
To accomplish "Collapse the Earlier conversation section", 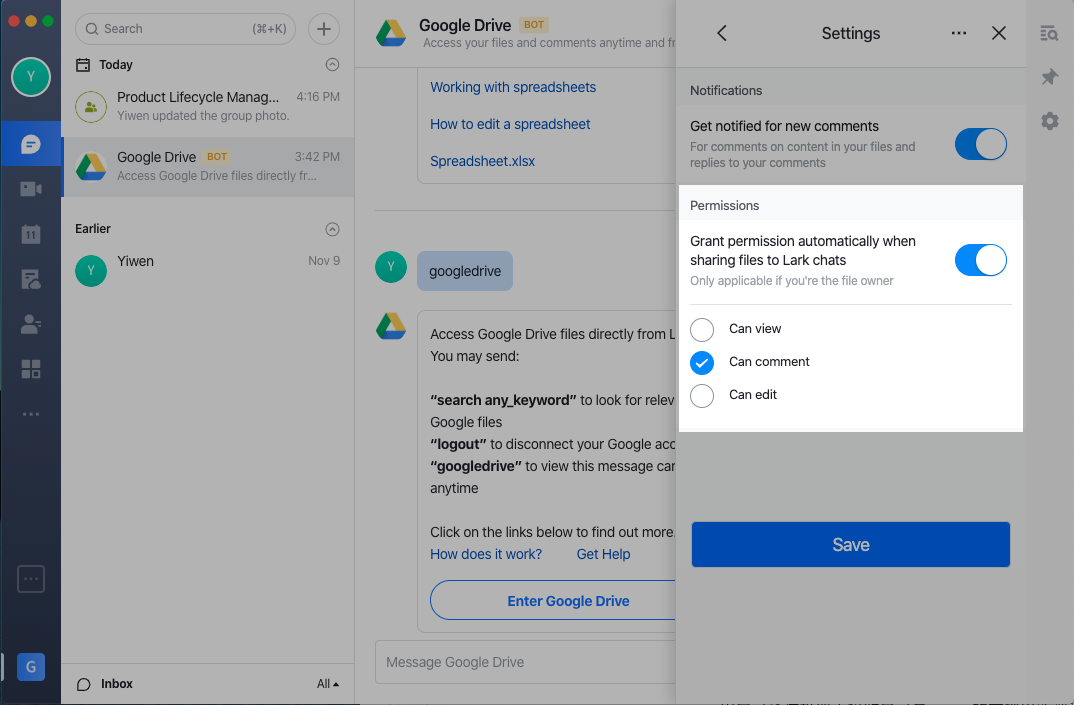I will (x=333, y=229).
